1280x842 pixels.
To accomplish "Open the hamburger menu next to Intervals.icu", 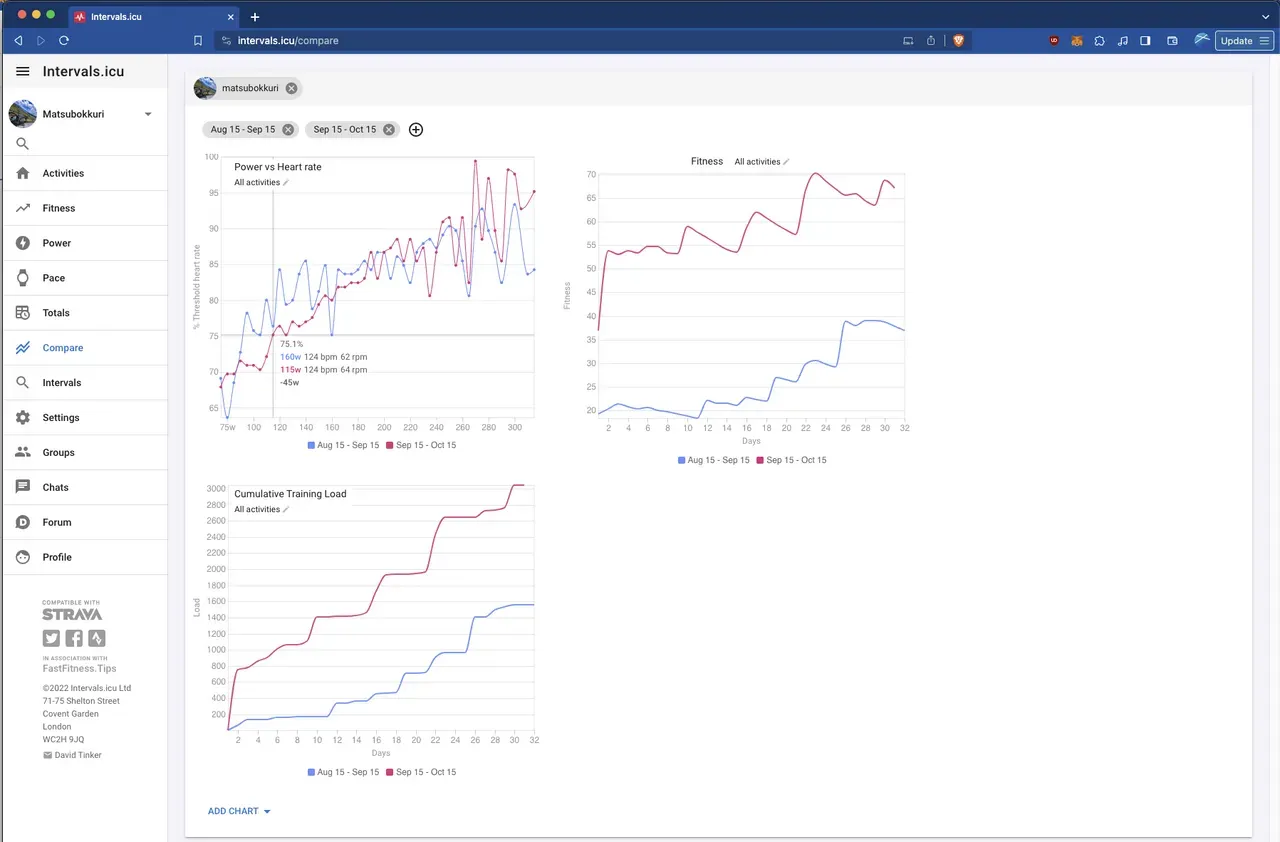I will pos(22,72).
